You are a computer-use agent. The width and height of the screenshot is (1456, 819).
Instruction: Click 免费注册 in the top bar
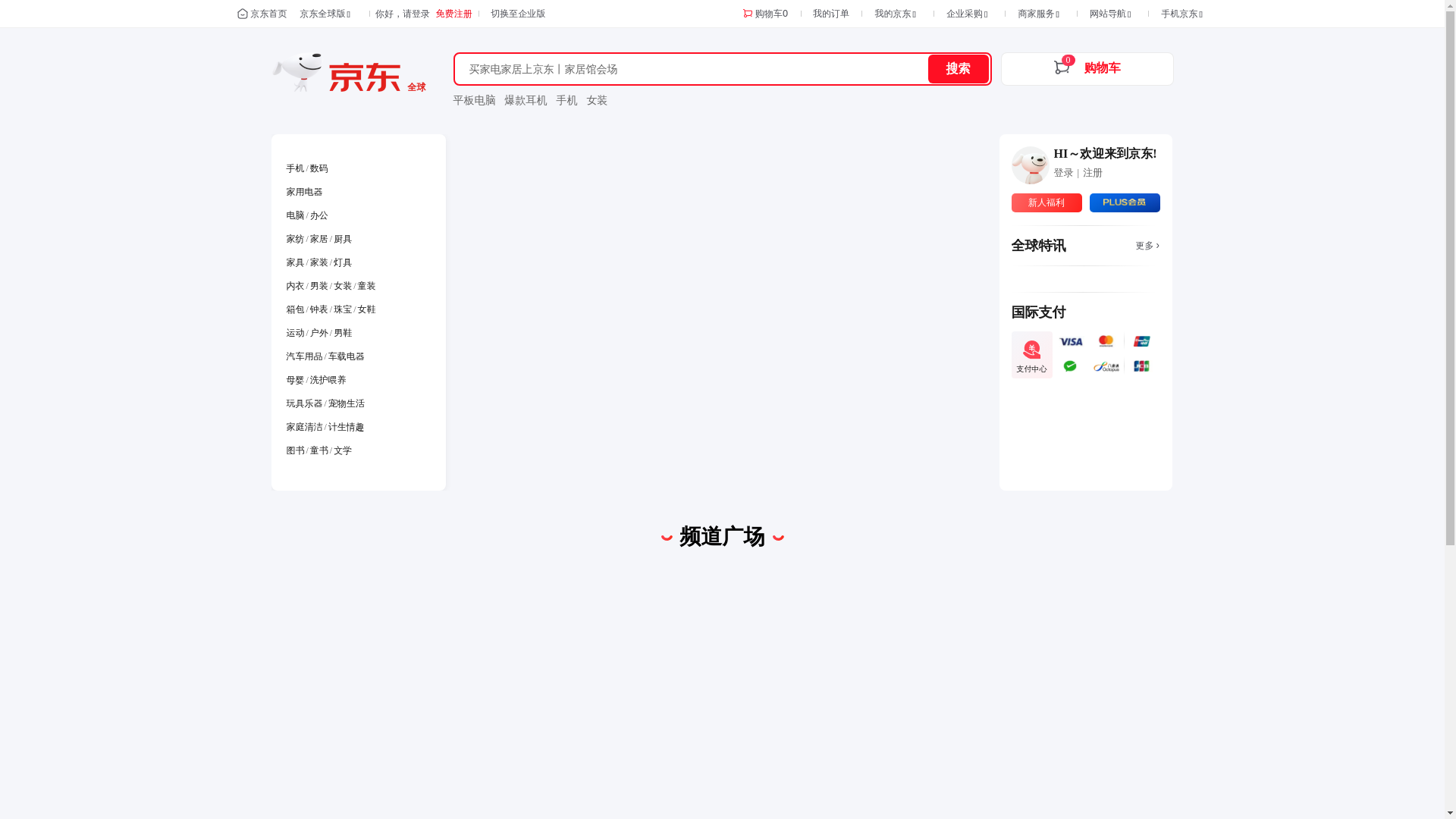coord(453,14)
